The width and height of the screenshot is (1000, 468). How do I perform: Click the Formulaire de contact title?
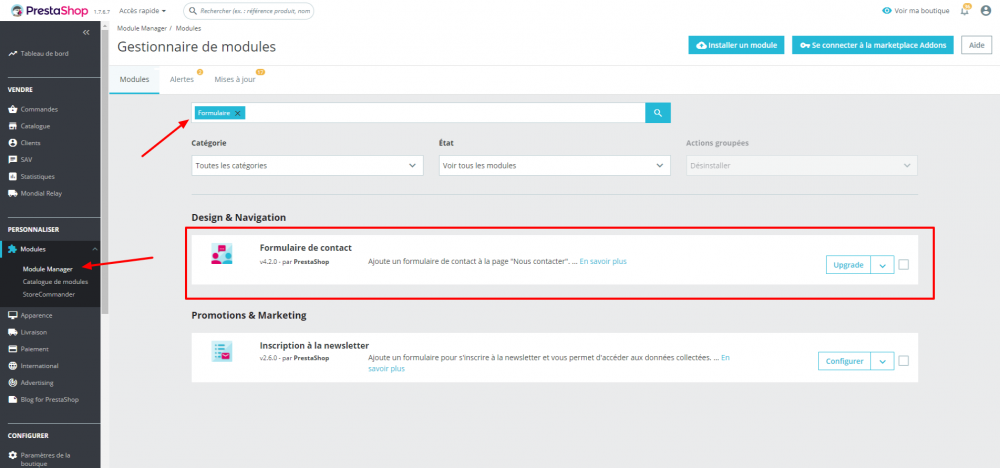pos(305,248)
